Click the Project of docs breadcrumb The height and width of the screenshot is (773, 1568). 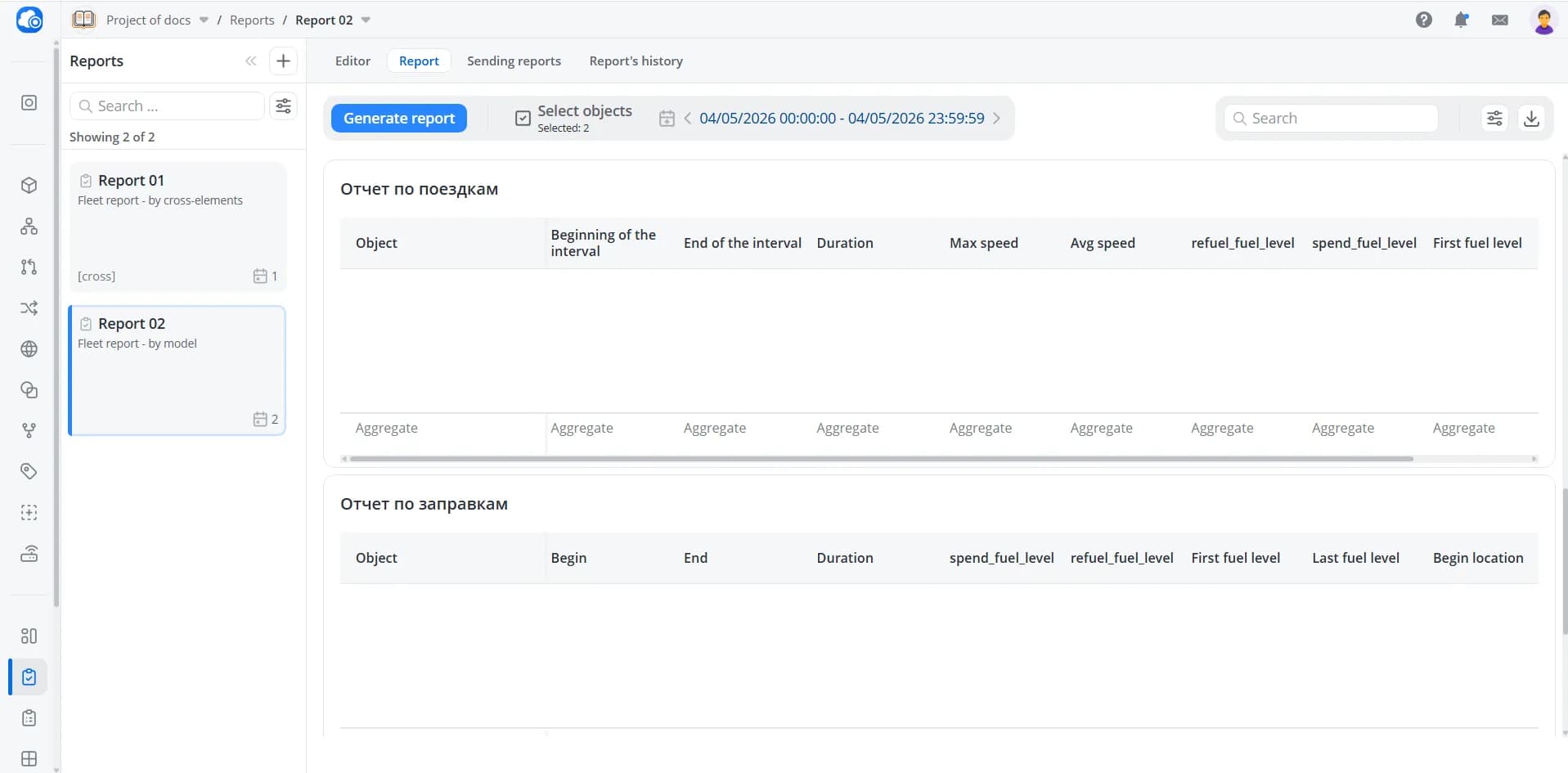[148, 20]
